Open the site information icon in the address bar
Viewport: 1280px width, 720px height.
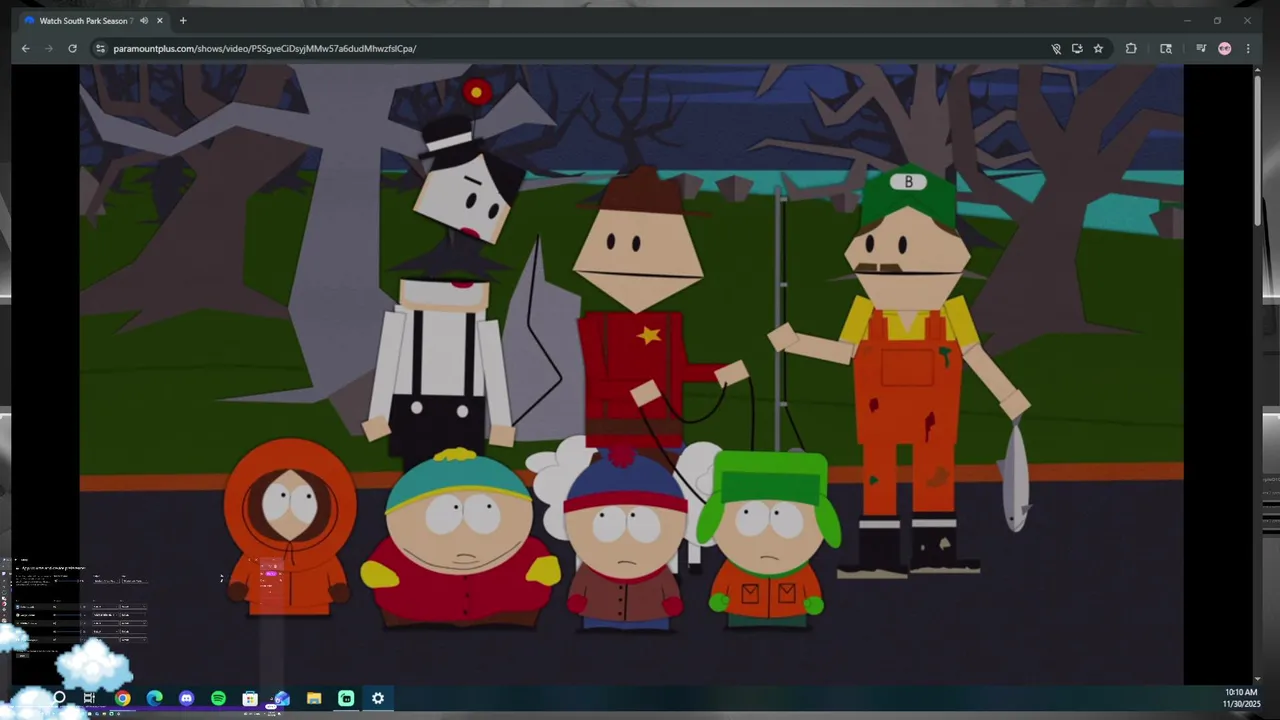pos(100,48)
